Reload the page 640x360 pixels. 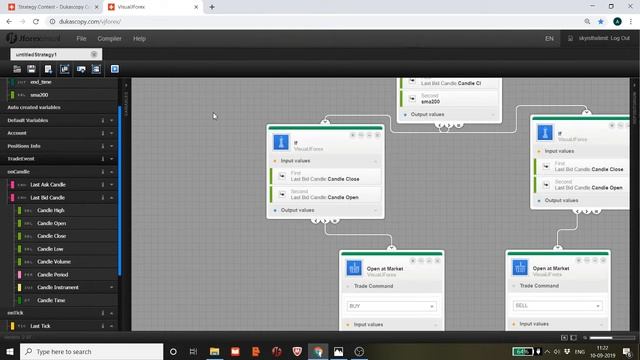pyautogui.click(x=36, y=22)
